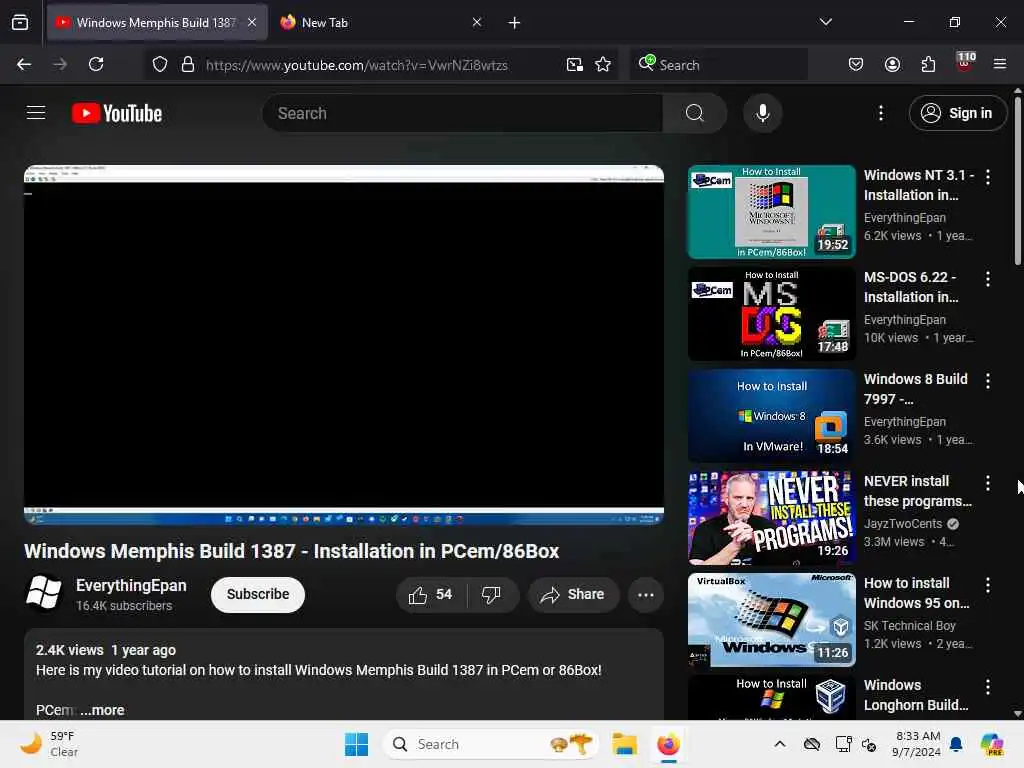The image size is (1024, 768).
Task: Open the NEVER INSTALL THESE PROGRAMS thumbnail
Action: point(772,518)
